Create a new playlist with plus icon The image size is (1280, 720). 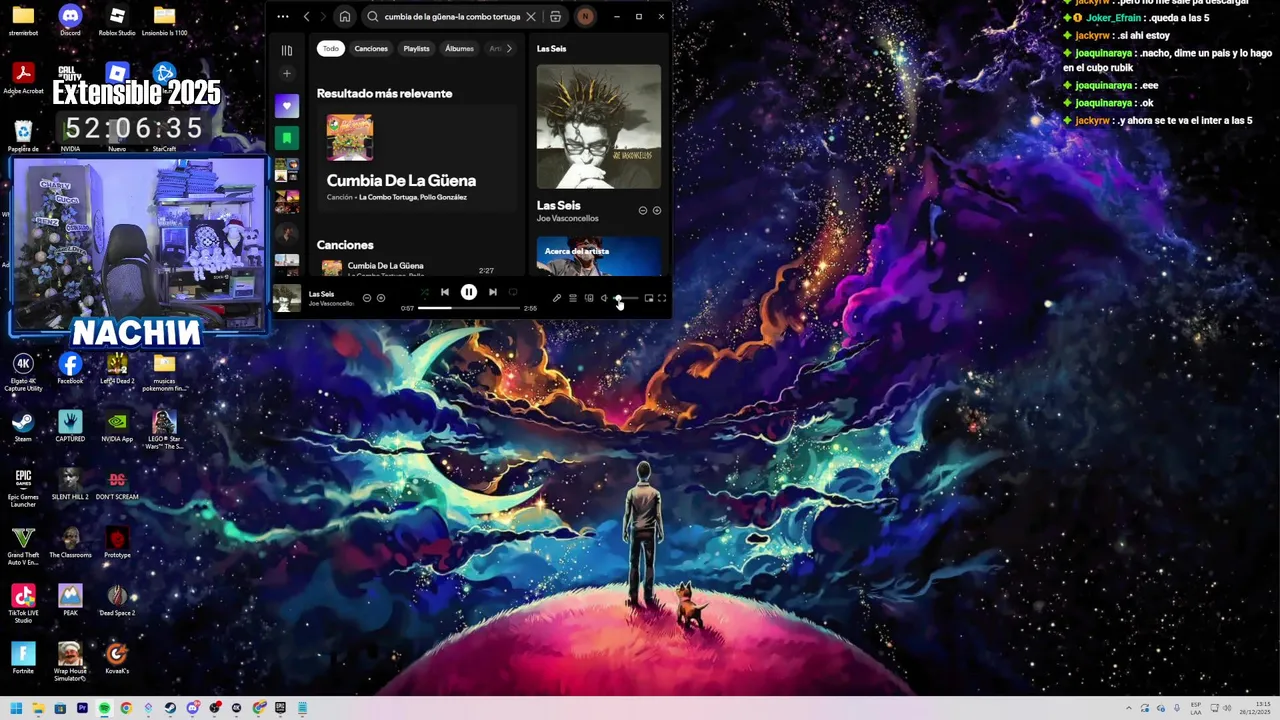coord(287,73)
